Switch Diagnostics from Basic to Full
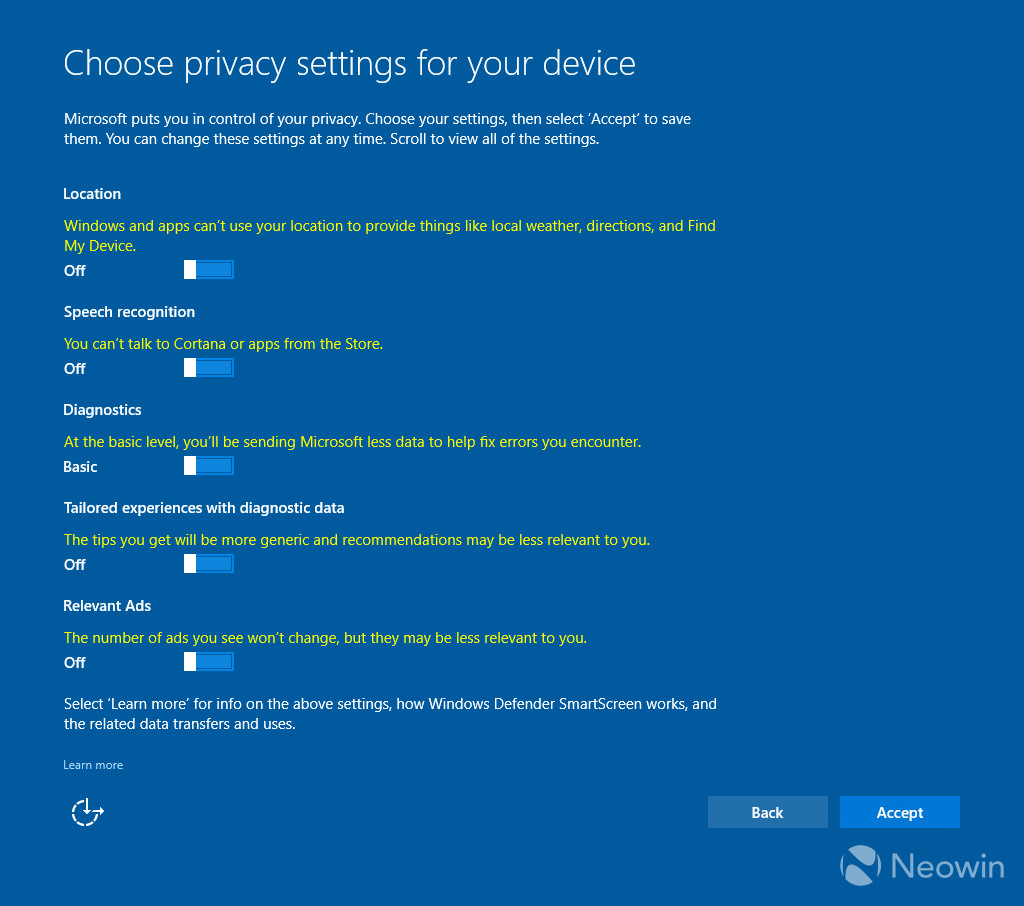This screenshot has height=906, width=1024. pyautogui.click(x=208, y=465)
